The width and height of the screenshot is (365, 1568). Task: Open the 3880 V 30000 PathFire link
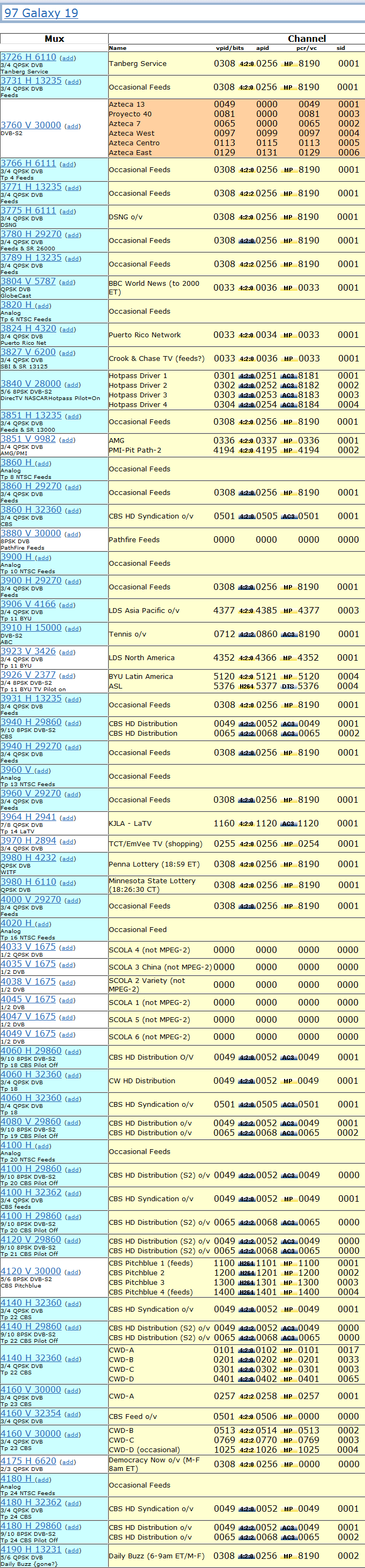coord(31,533)
